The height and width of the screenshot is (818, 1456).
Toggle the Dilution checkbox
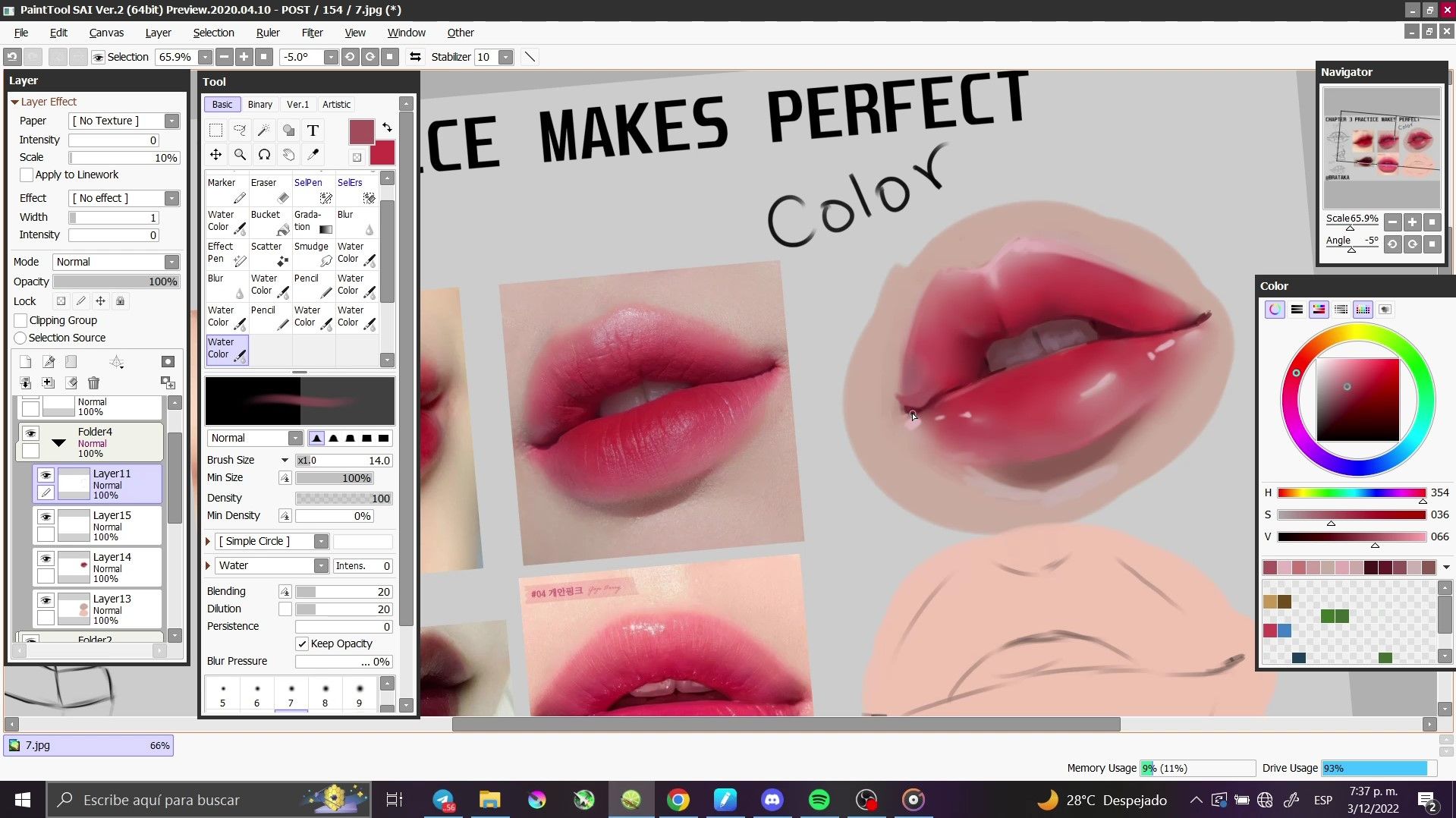tap(285, 609)
